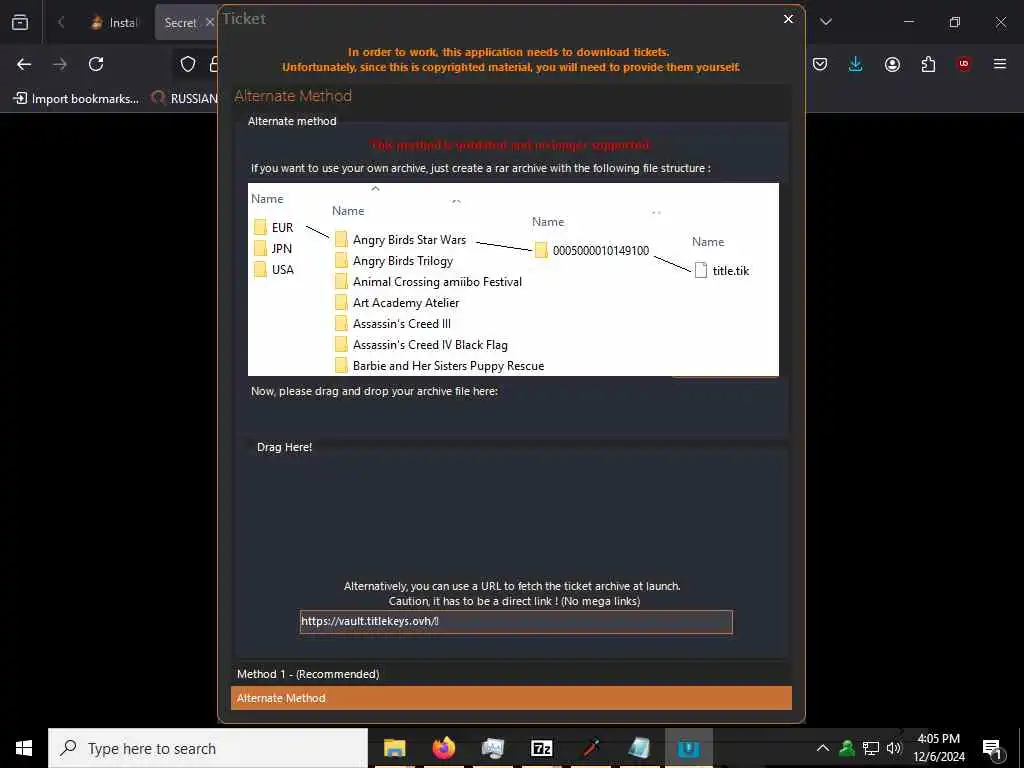The height and width of the screenshot is (768, 1024).
Task: Restore down the Firefox window
Action: (955, 22)
